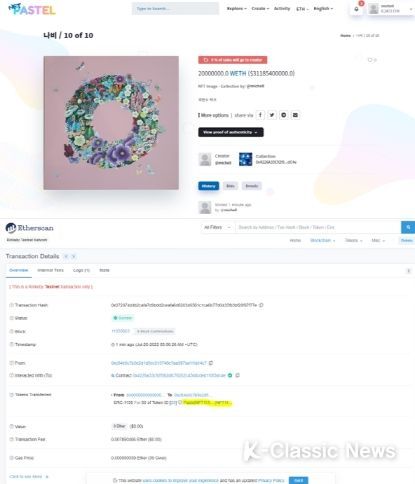Select the History tab

(209, 186)
